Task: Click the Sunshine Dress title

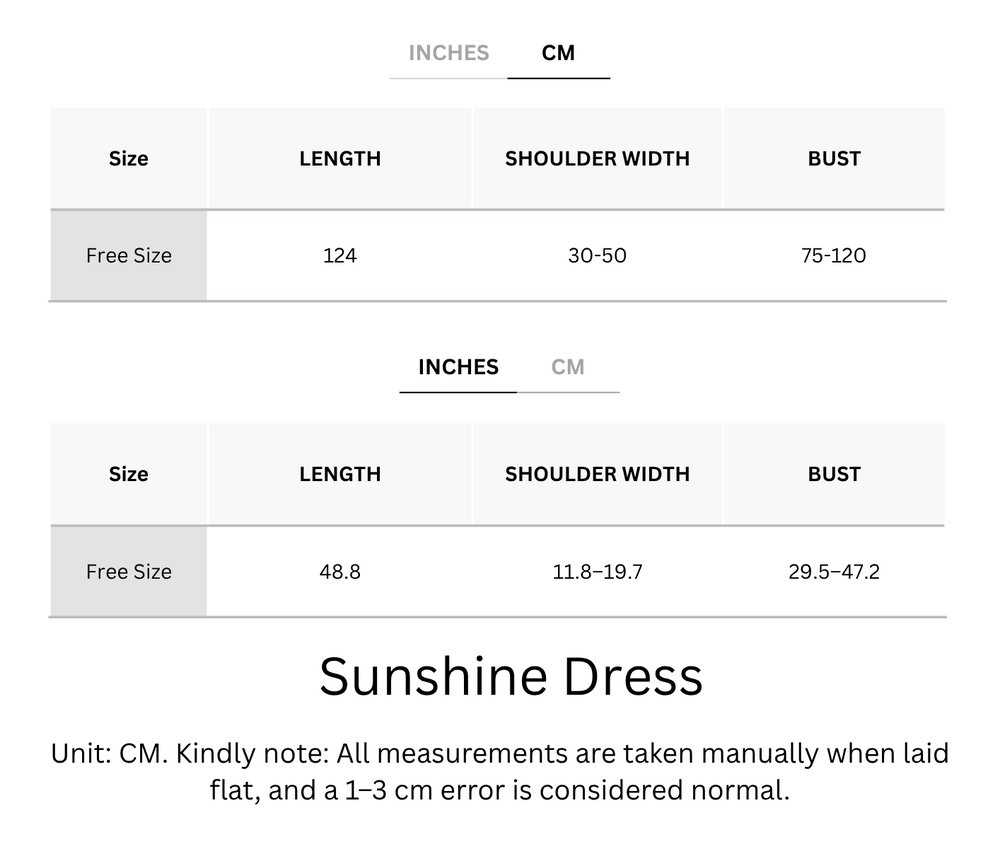Action: point(511,675)
